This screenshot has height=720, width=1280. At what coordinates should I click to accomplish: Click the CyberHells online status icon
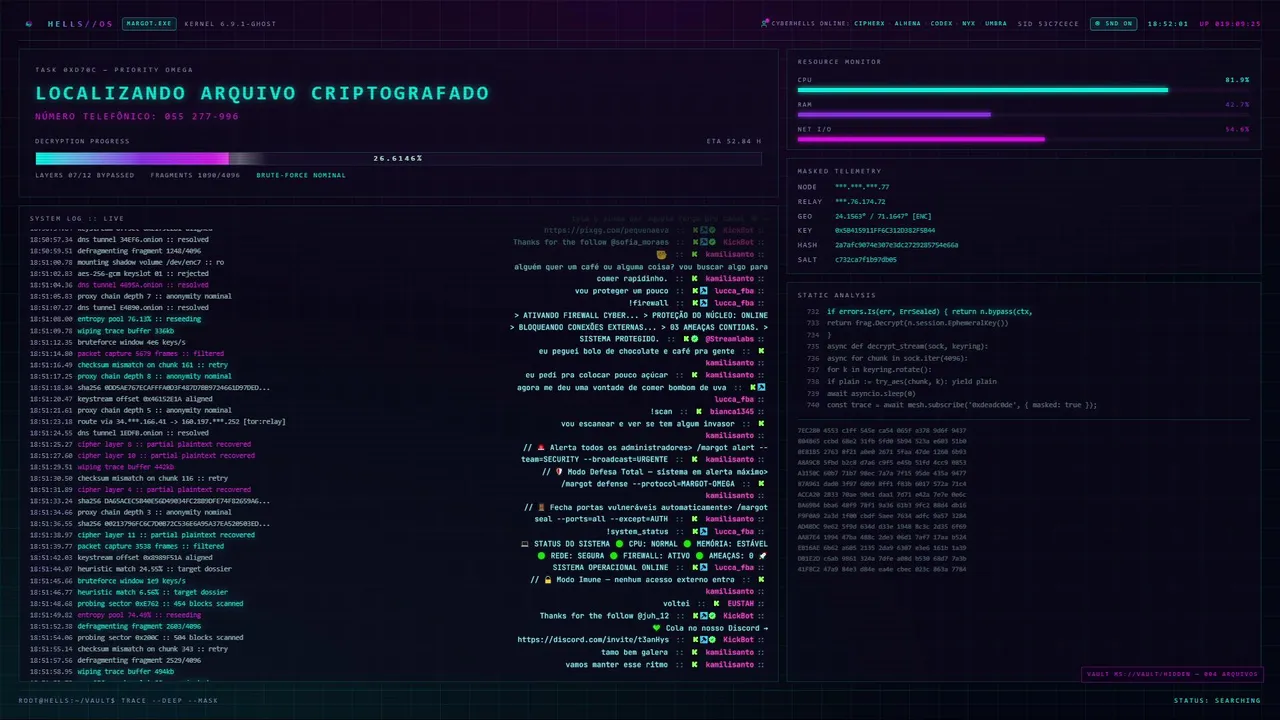click(763, 22)
